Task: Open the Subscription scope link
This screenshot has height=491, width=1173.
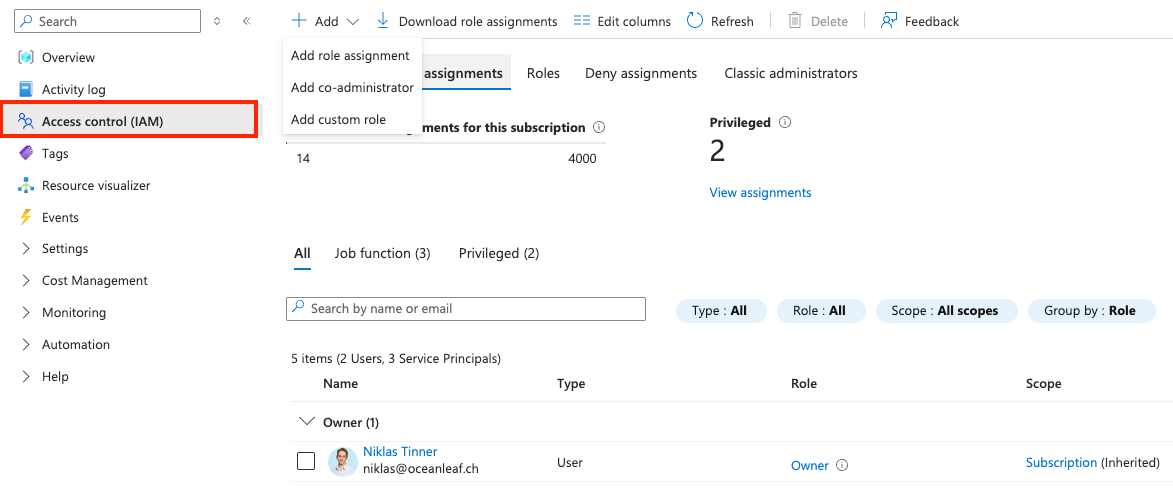Action: click(x=1061, y=463)
